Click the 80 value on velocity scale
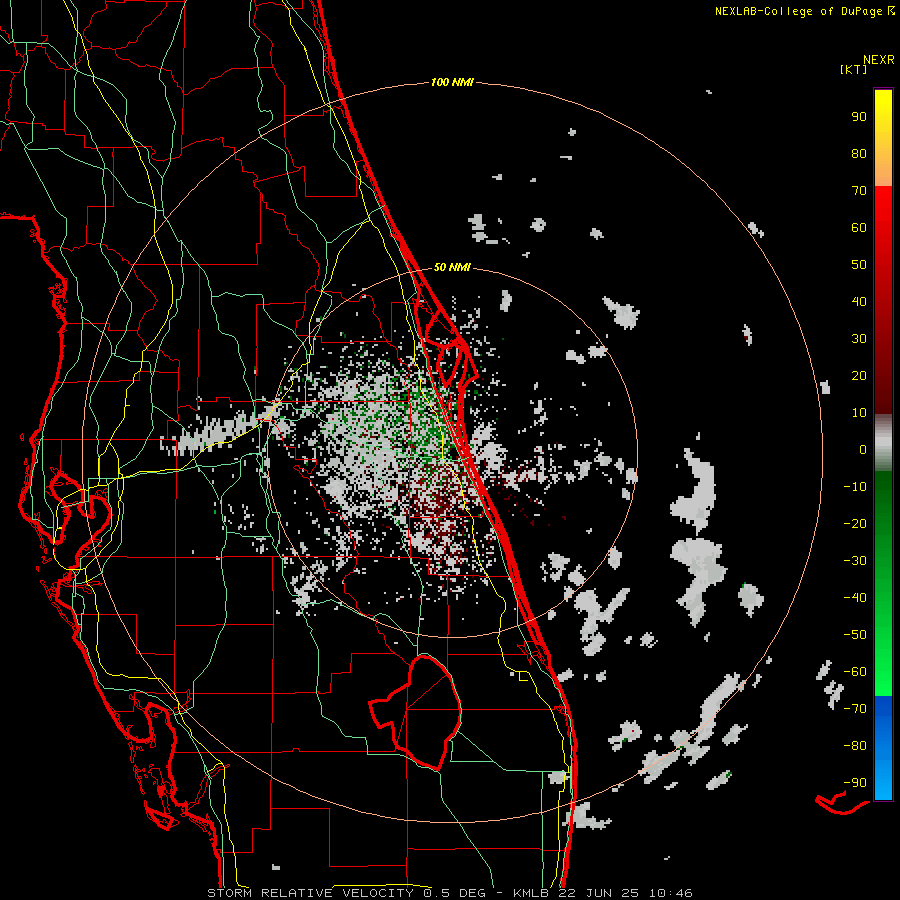 click(x=859, y=153)
